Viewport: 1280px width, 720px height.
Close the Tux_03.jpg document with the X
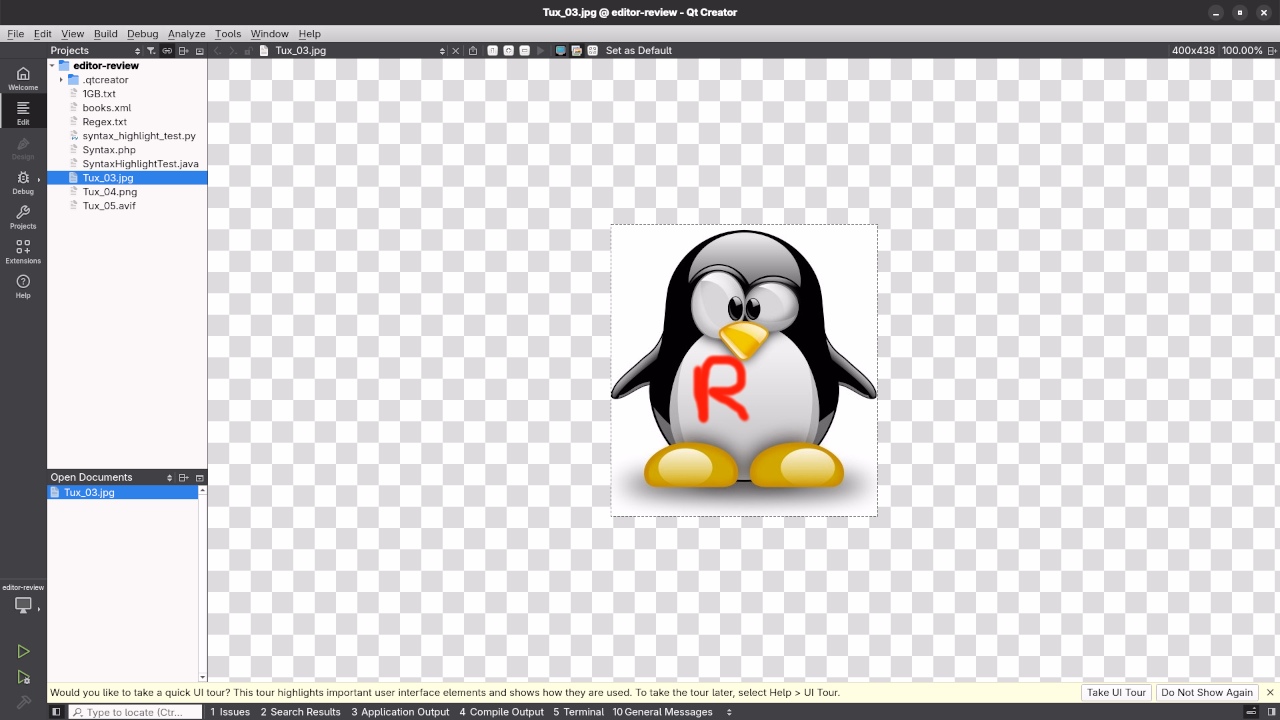(456, 50)
